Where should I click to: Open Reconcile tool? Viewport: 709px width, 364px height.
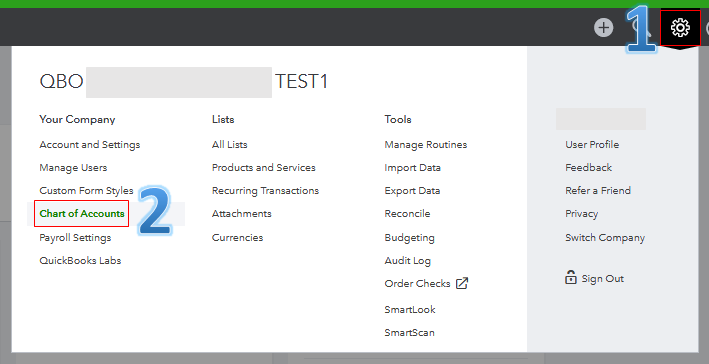407,213
